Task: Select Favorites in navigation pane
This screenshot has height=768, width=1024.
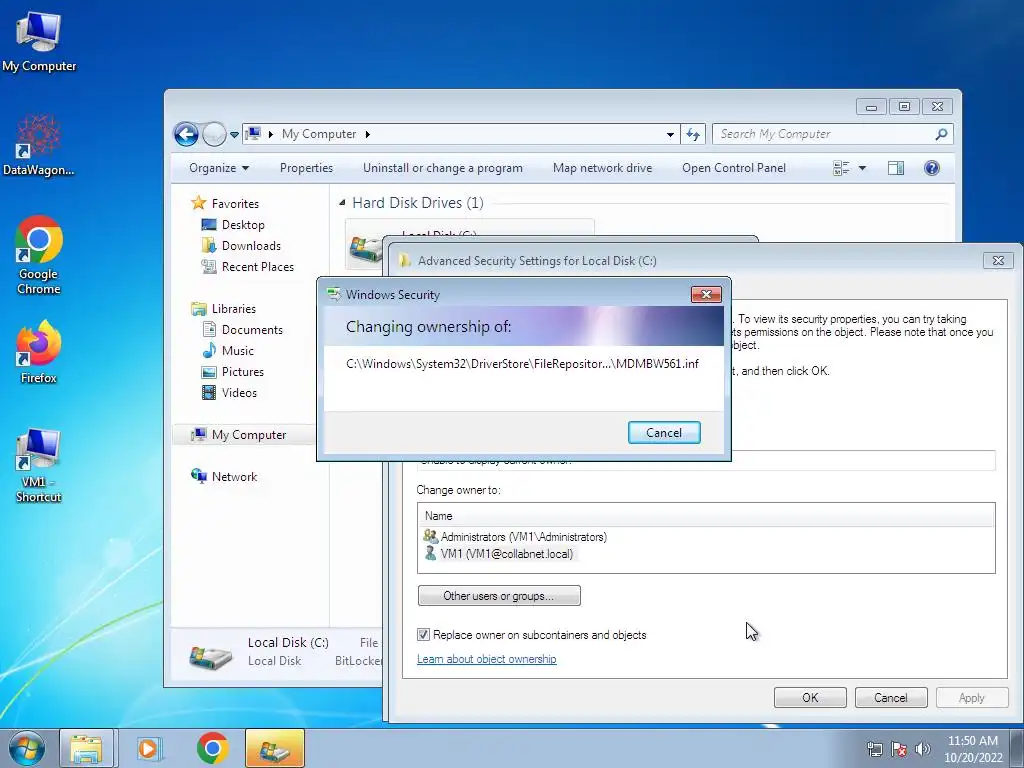Action: [226, 204]
